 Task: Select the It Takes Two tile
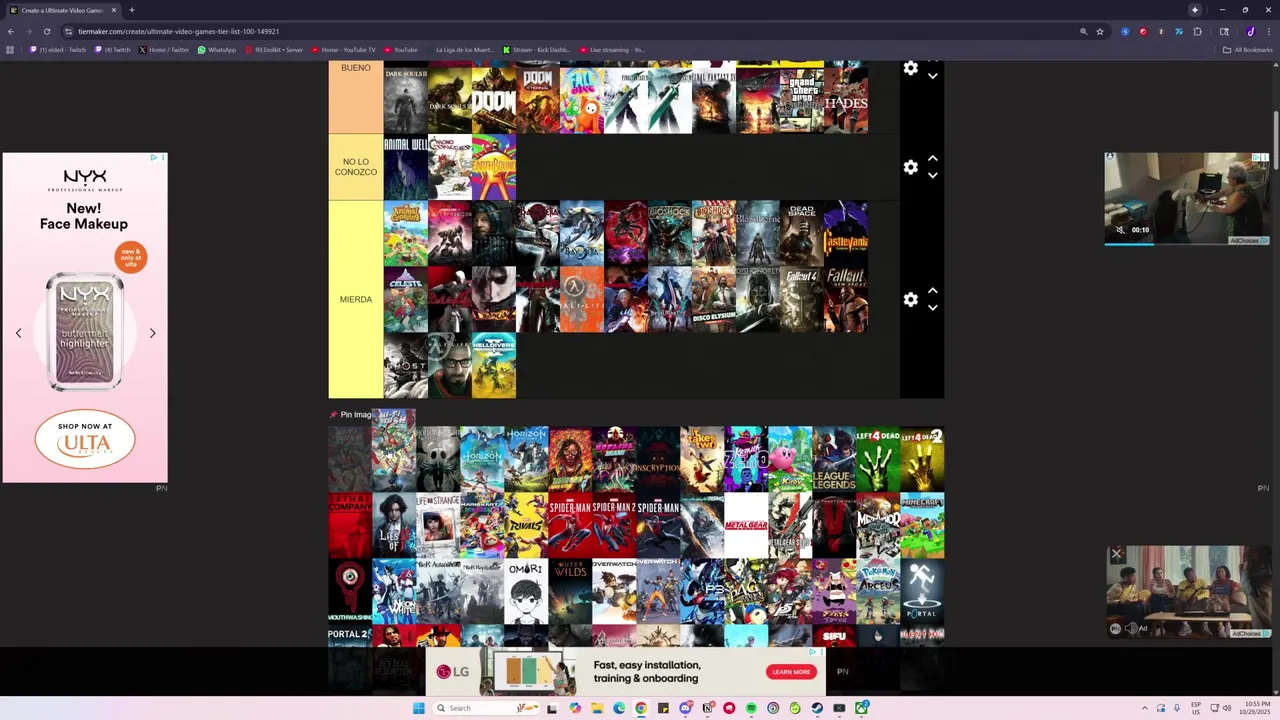click(702, 459)
